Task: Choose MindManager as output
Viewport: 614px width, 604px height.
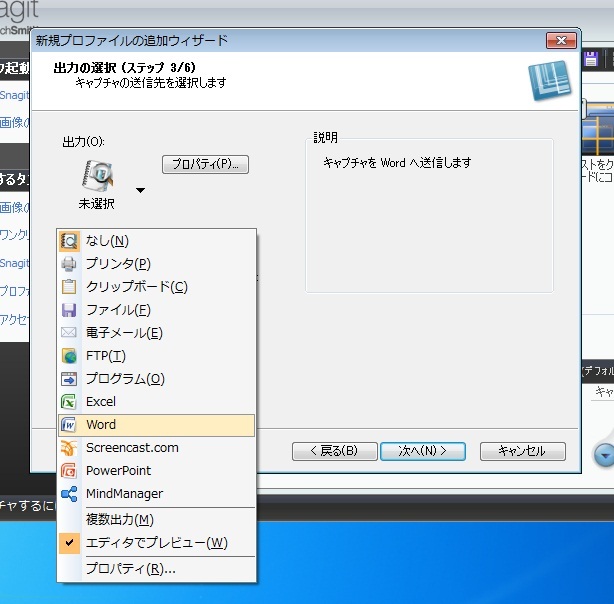Action: tap(157, 494)
